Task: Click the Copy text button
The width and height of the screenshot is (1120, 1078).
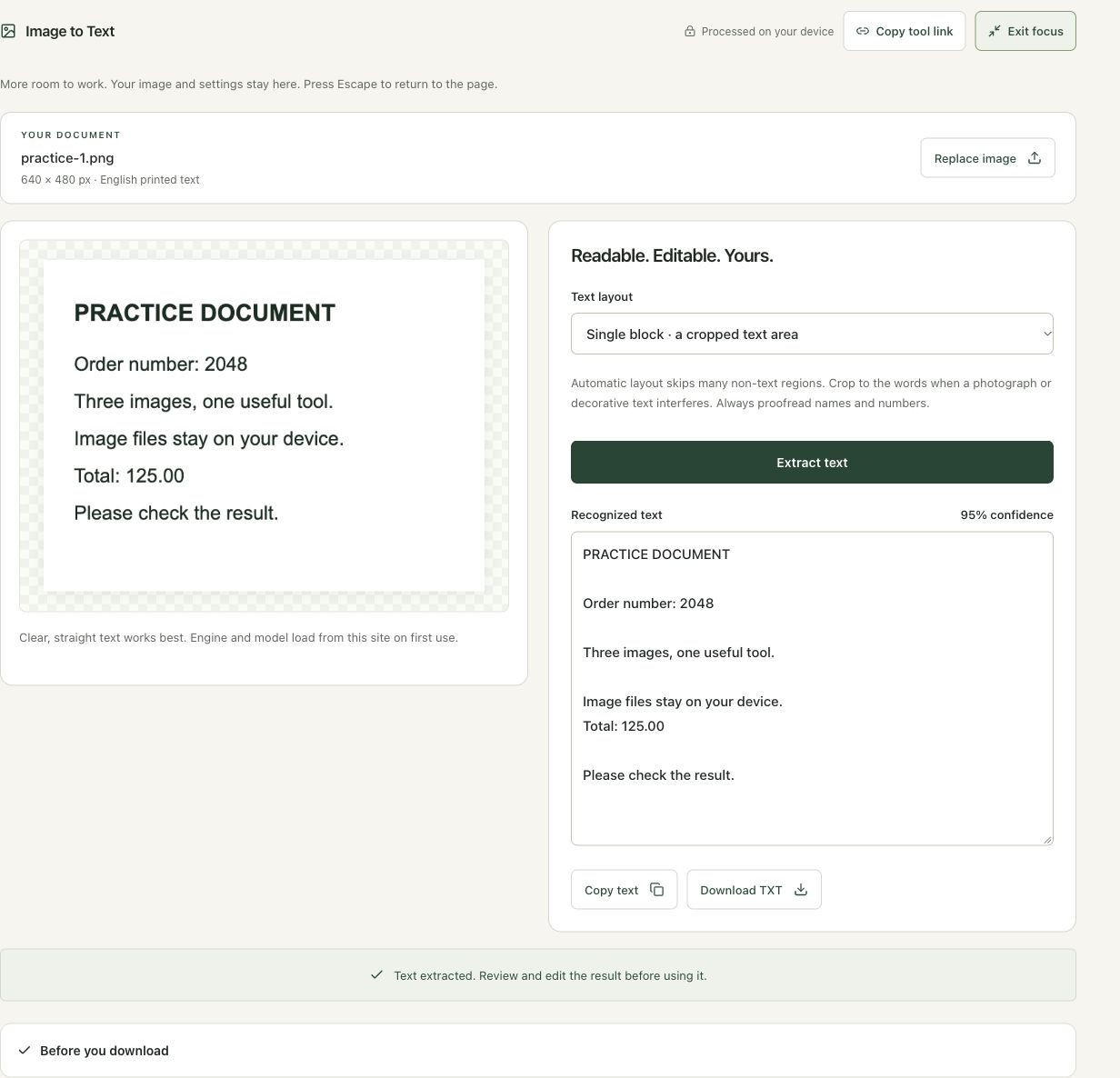Action: point(624,890)
